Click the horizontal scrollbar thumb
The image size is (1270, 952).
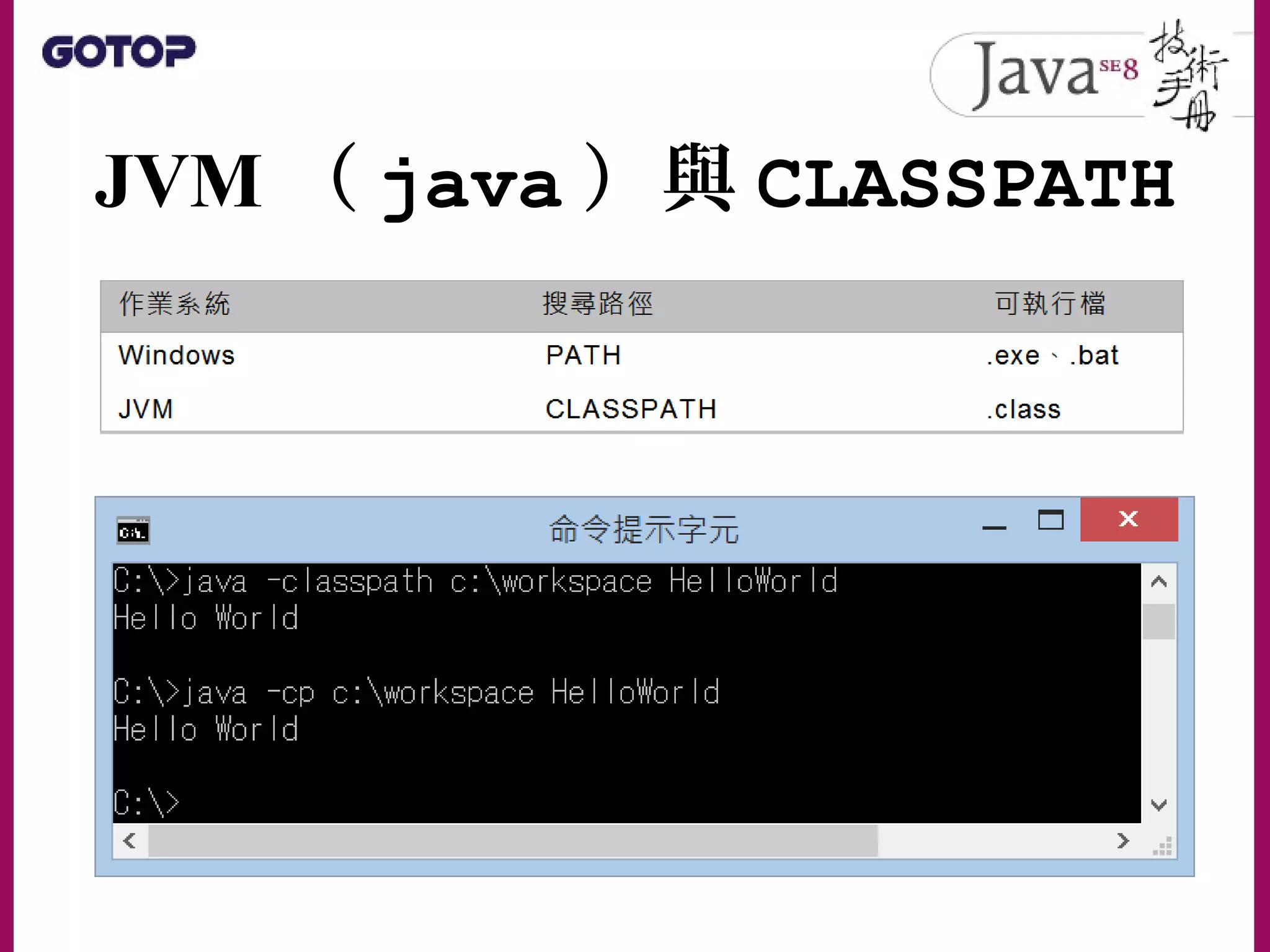pyautogui.click(x=513, y=841)
